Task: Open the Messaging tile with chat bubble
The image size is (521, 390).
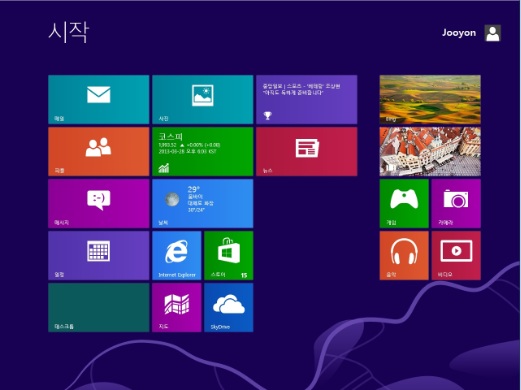Action: tap(99, 203)
